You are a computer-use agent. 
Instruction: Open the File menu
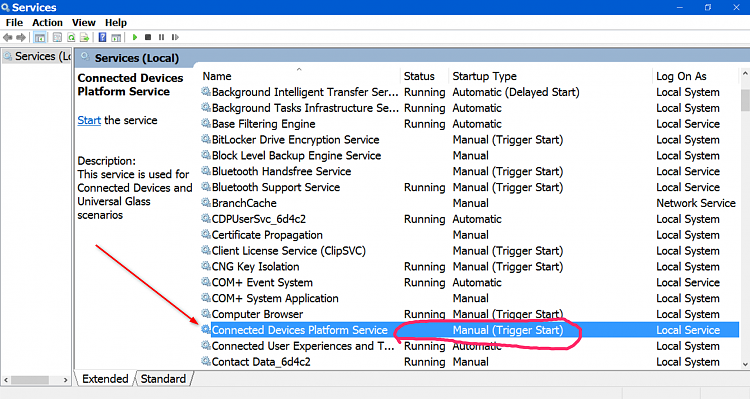[x=14, y=22]
